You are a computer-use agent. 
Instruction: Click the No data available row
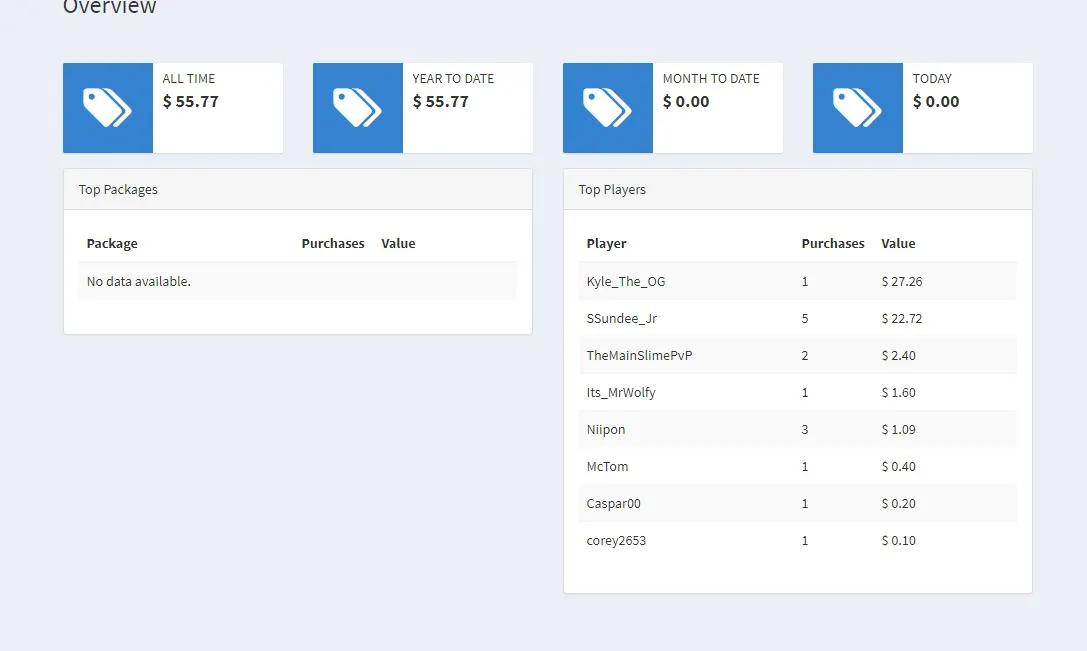(x=298, y=281)
